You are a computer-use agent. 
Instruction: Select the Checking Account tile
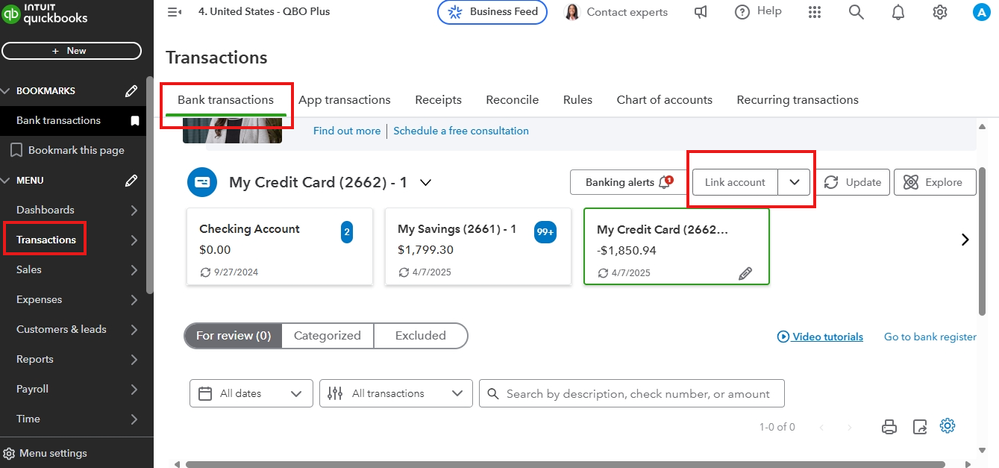[x=280, y=246]
